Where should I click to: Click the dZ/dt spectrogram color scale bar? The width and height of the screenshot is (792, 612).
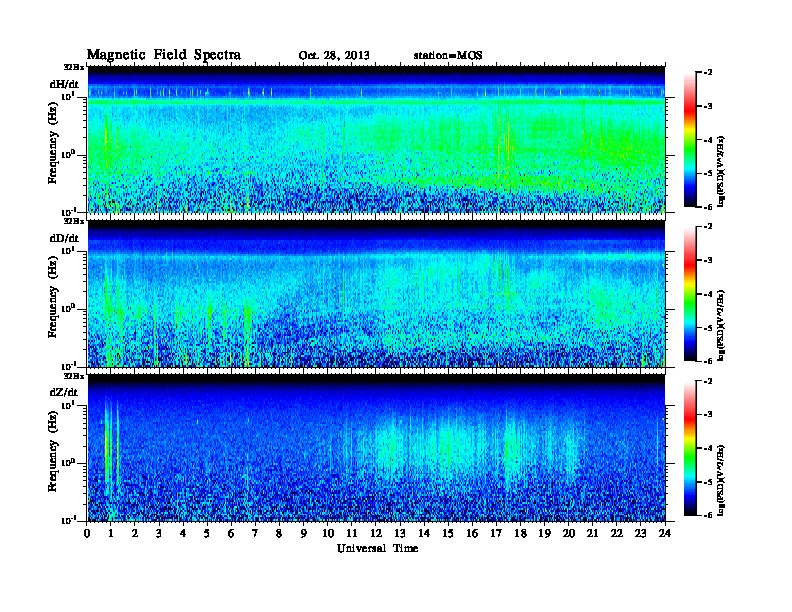coord(690,448)
